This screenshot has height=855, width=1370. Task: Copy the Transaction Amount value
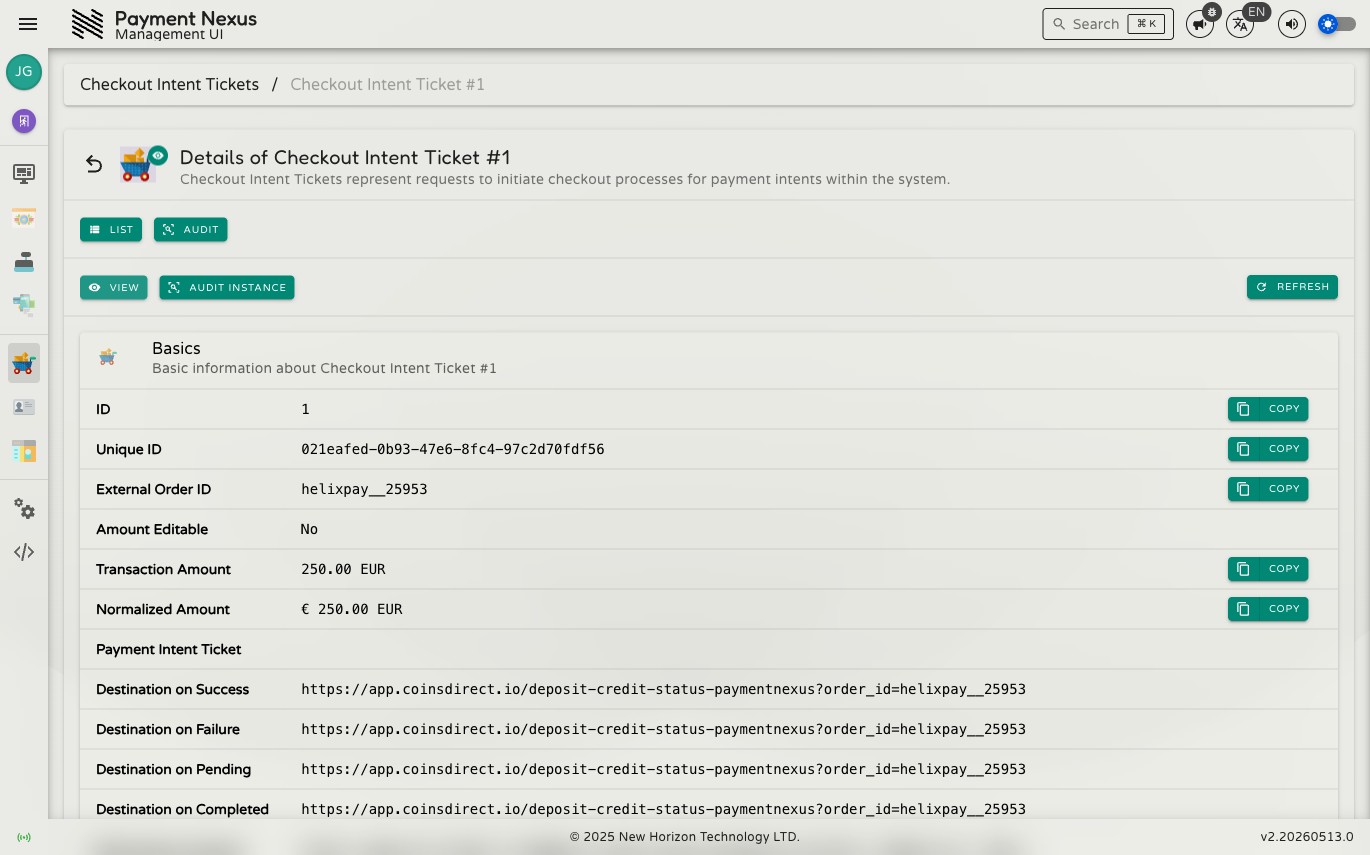coord(1268,568)
